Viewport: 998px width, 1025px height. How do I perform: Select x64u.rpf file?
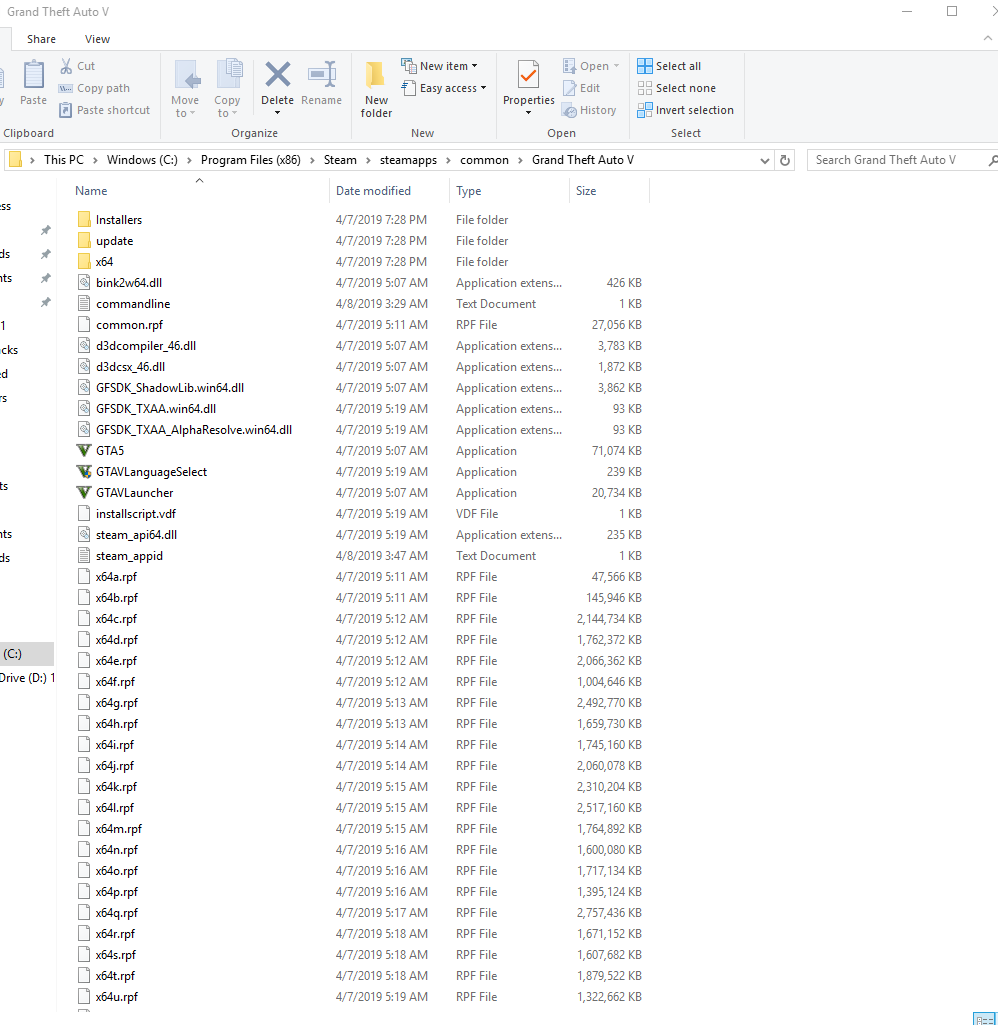(116, 996)
